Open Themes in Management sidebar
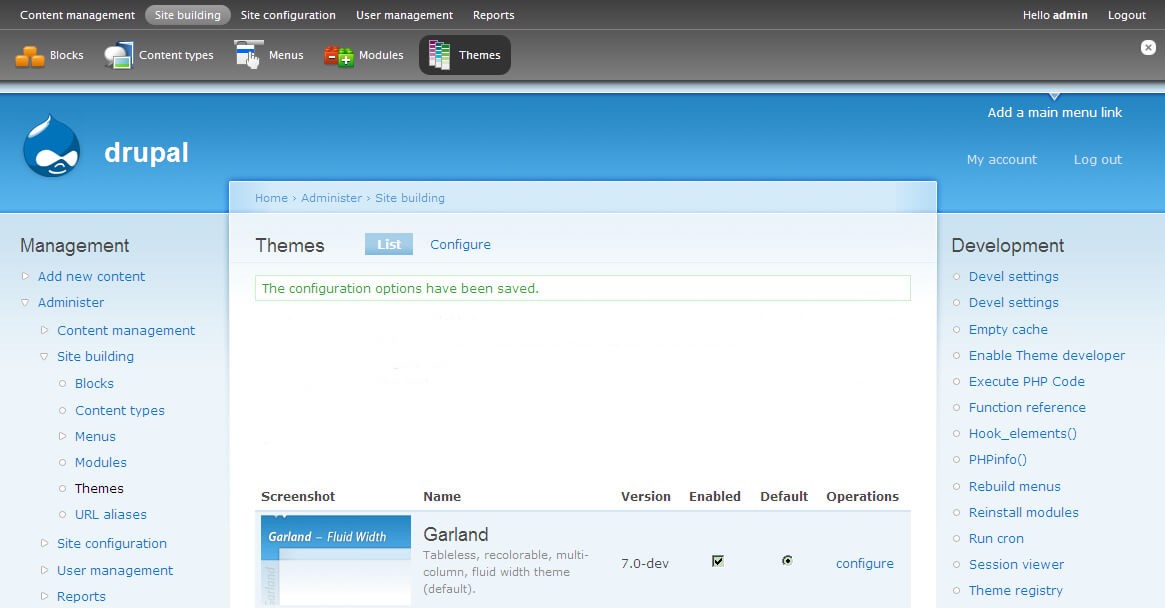This screenshot has height=608, width=1165. pos(99,488)
